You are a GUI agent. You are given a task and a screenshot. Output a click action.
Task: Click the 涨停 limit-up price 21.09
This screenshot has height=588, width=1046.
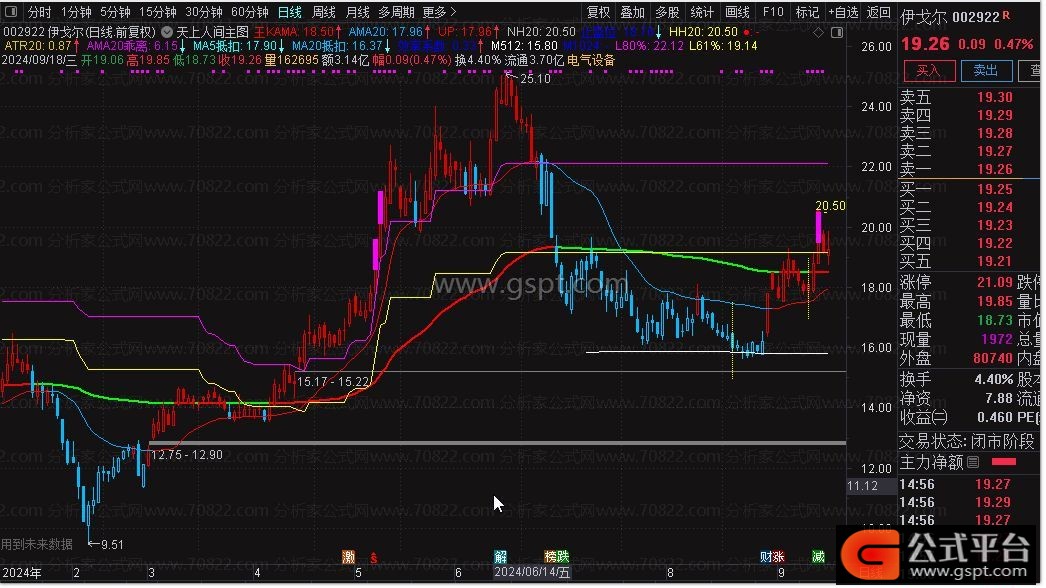point(995,283)
